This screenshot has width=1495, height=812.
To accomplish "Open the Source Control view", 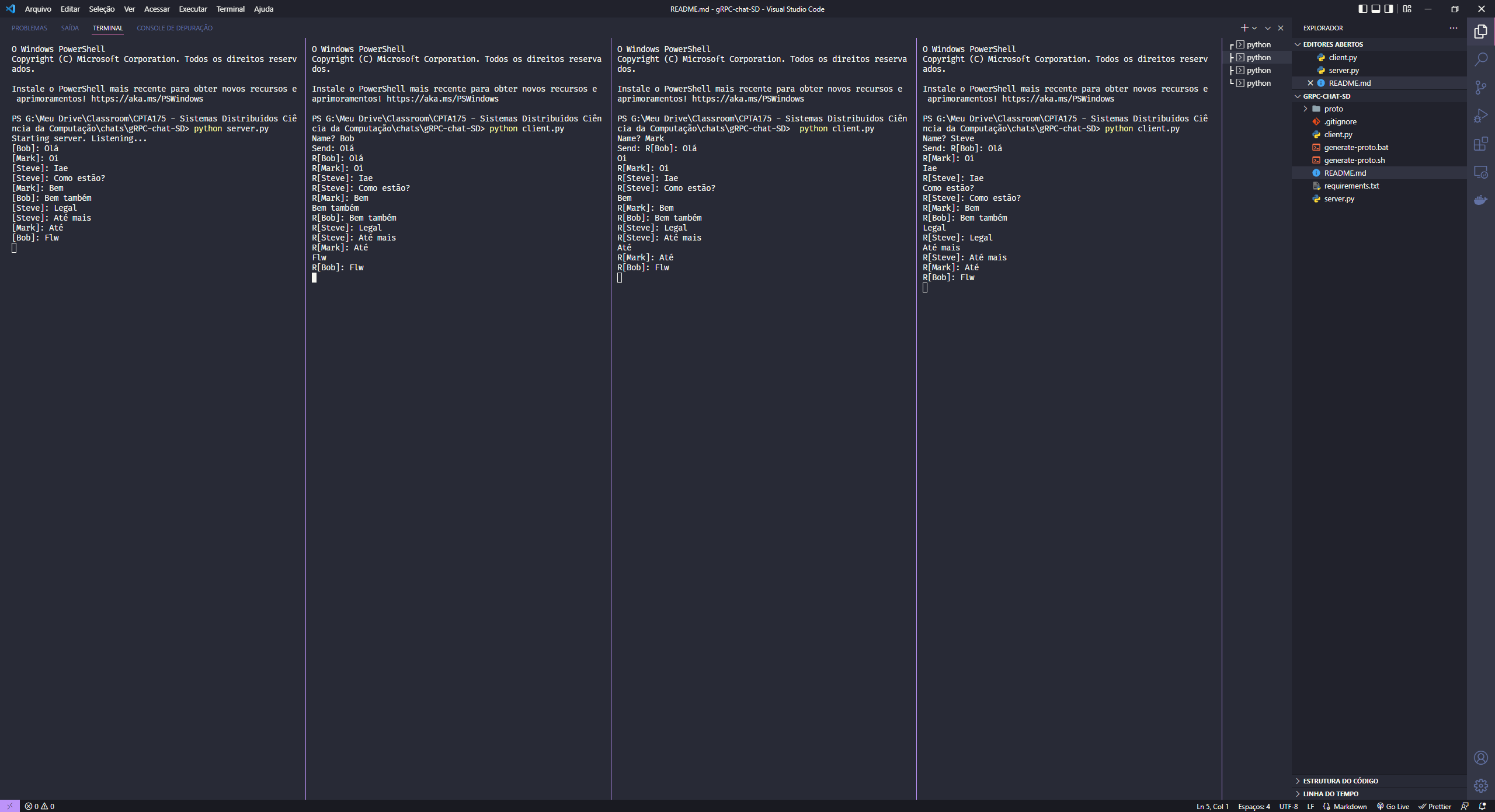I will [x=1480, y=88].
